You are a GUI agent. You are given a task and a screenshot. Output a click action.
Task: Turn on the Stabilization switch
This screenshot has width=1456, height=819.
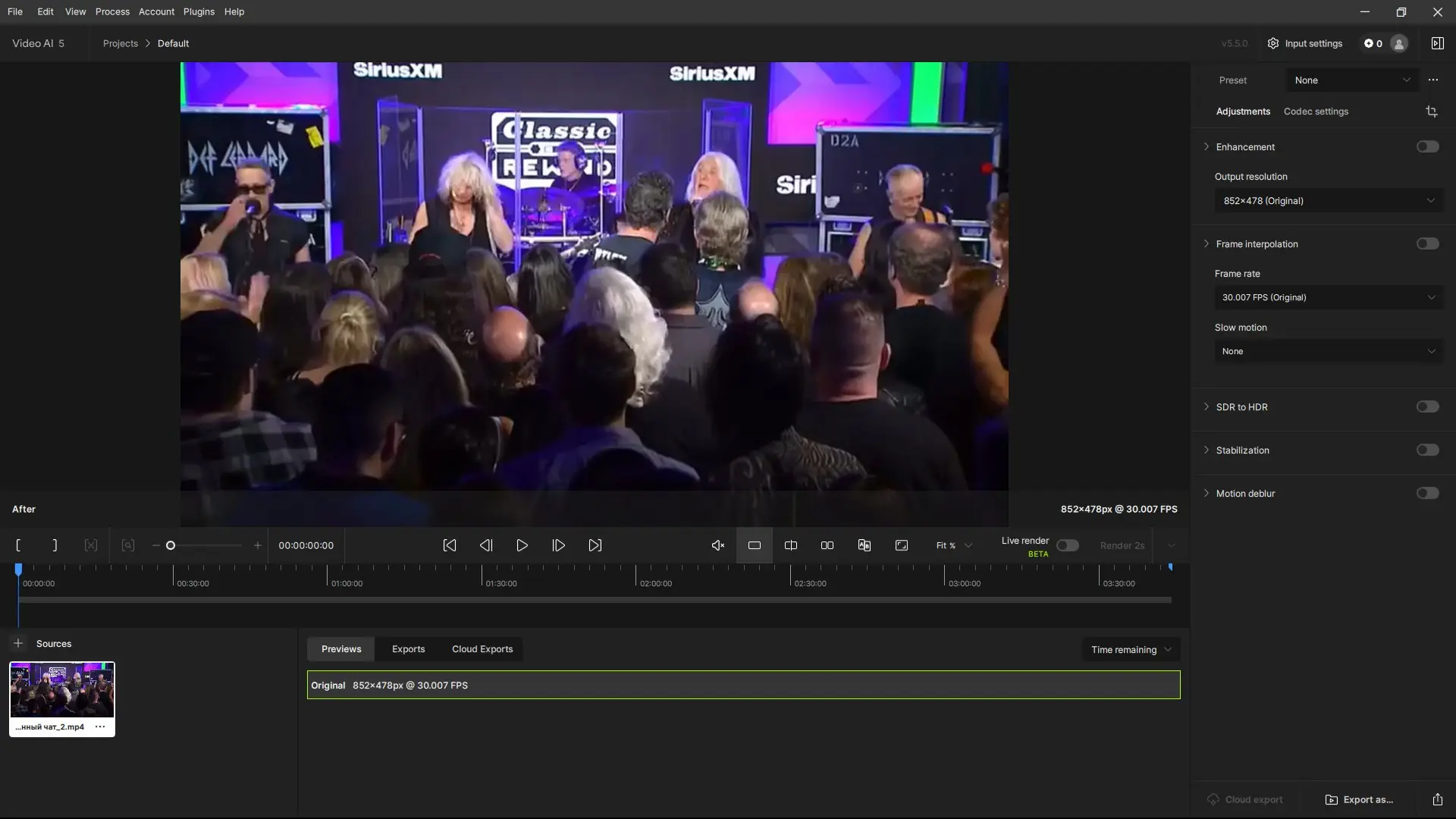click(1427, 450)
